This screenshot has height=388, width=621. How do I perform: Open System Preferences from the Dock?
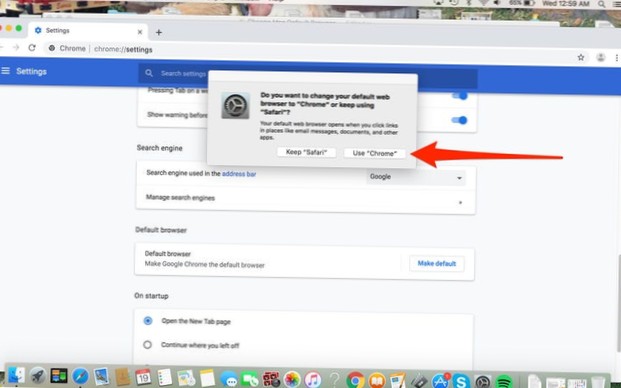pos(483,382)
